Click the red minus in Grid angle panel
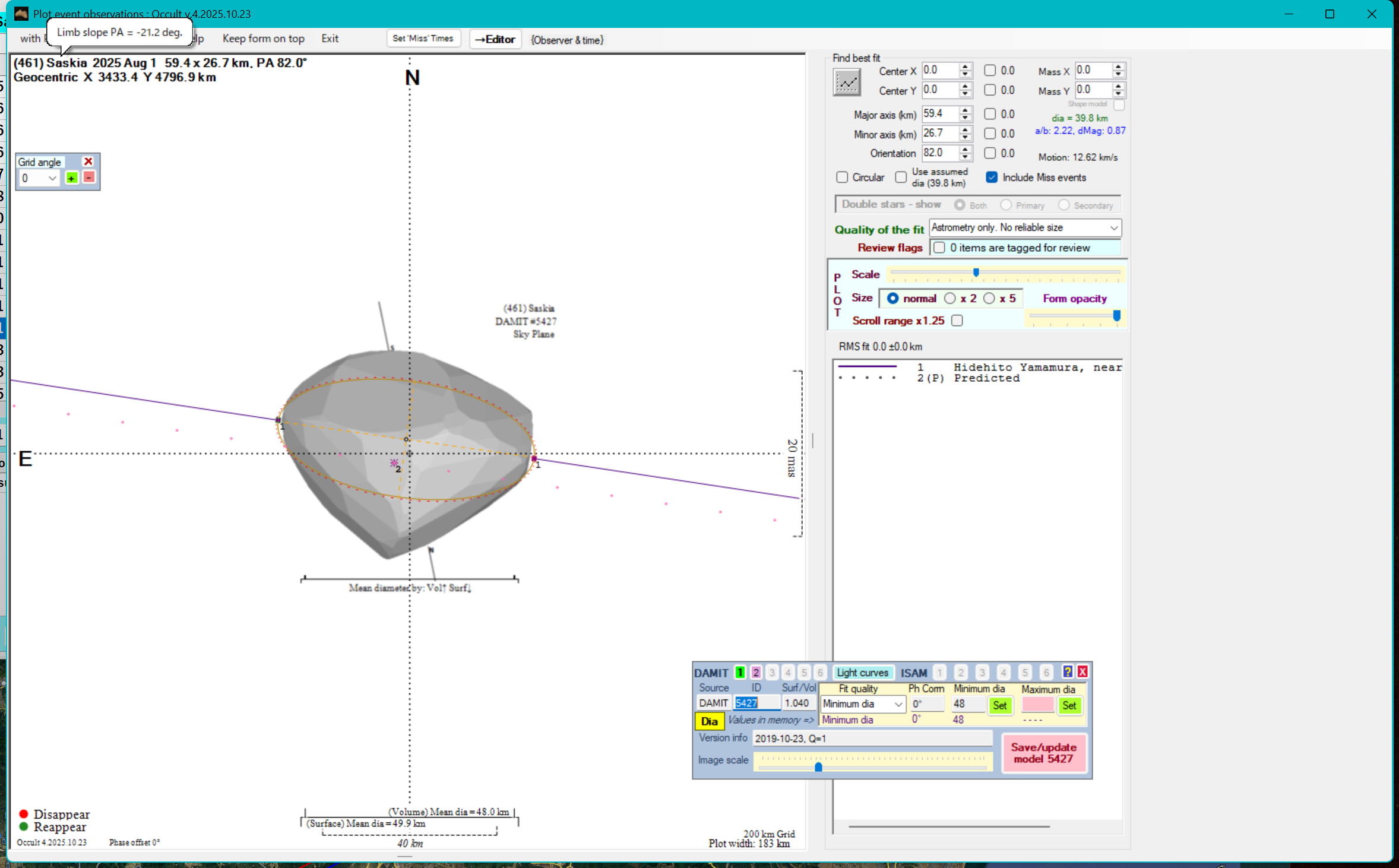Screen dimensions: 1399x868 [89, 178]
